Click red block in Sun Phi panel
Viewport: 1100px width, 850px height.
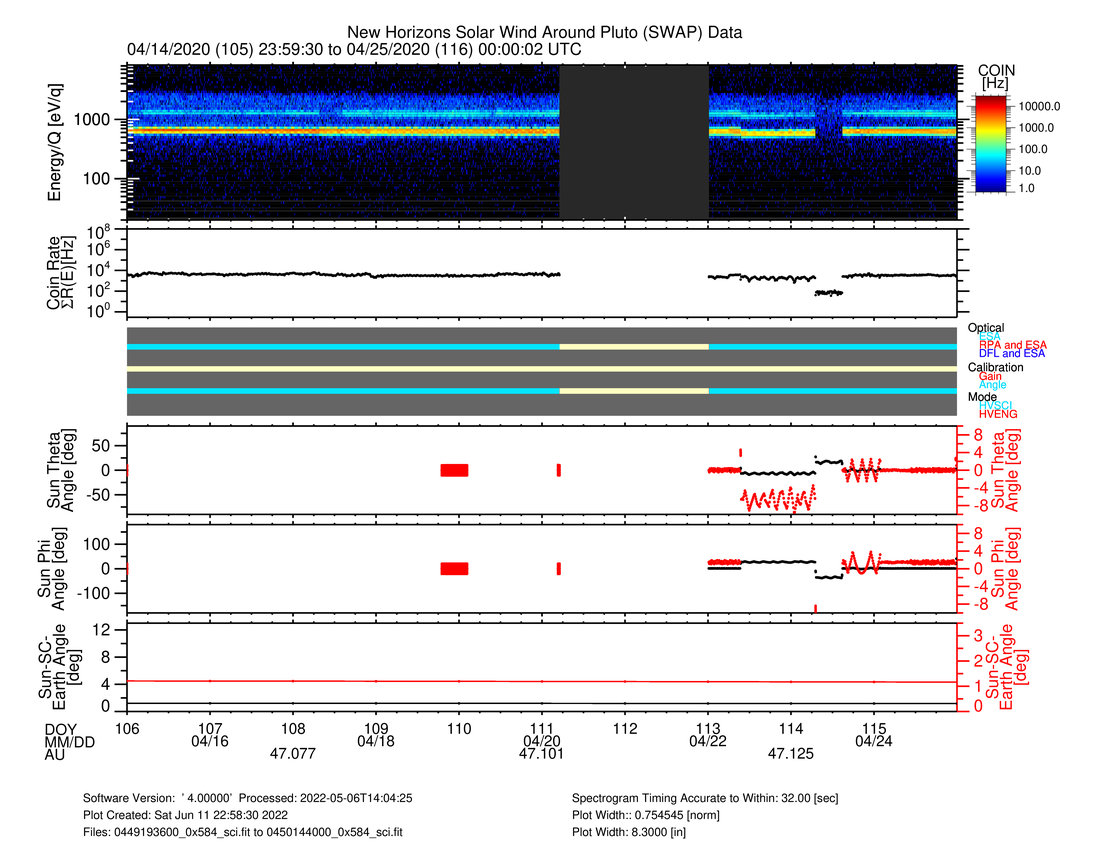[x=454, y=568]
